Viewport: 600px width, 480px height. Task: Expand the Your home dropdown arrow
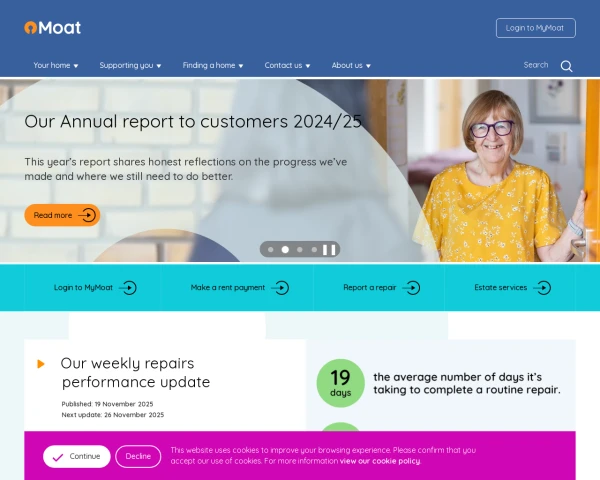coord(76,66)
